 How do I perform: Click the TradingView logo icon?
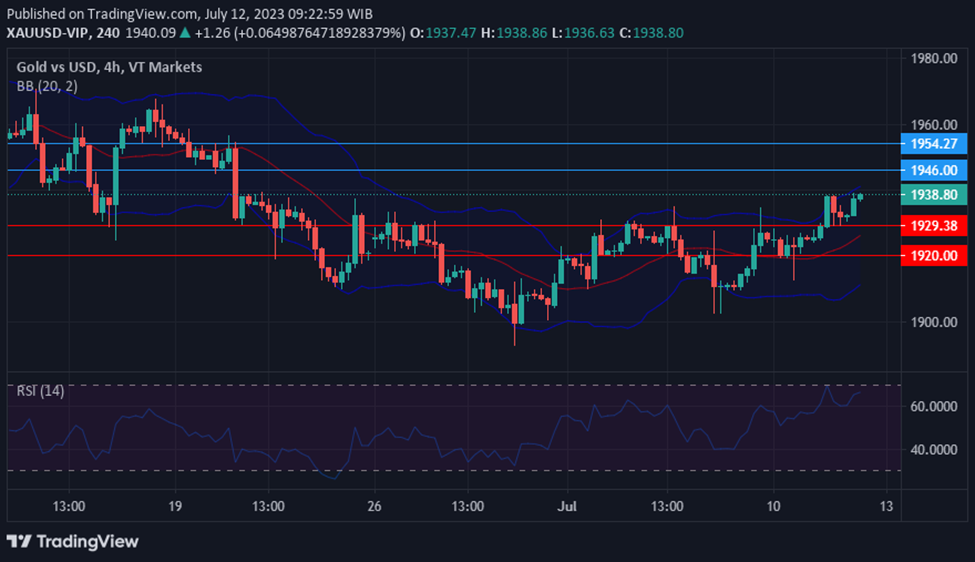click(19, 541)
